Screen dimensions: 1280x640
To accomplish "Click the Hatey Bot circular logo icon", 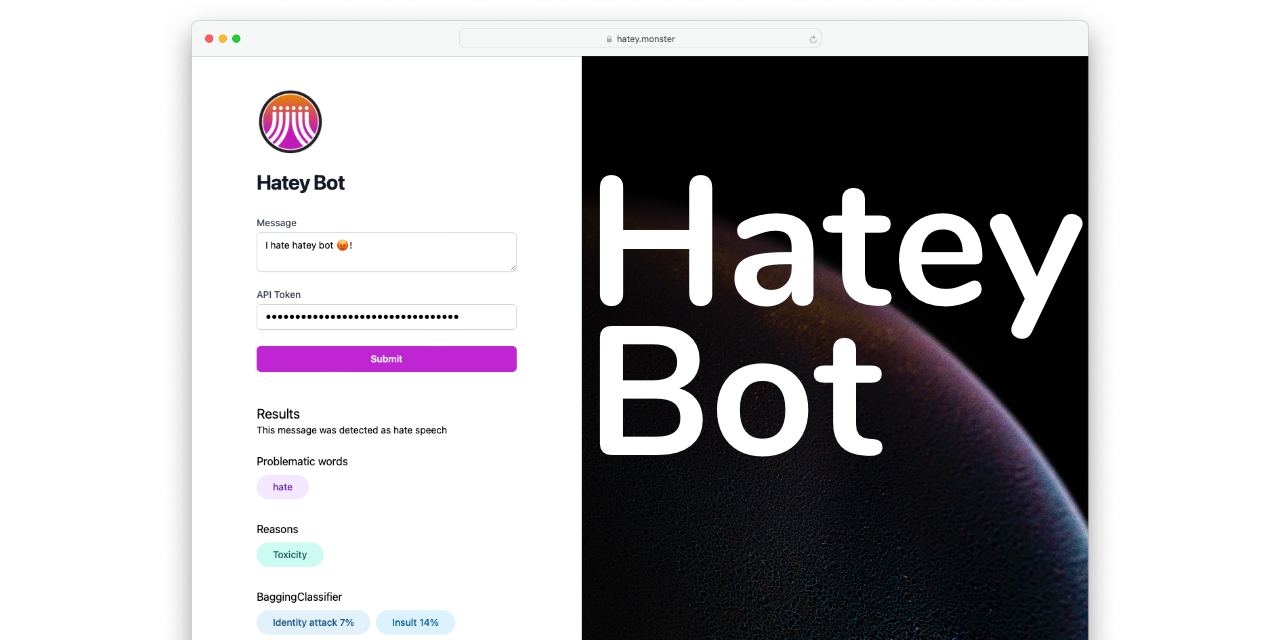I will click(289, 121).
